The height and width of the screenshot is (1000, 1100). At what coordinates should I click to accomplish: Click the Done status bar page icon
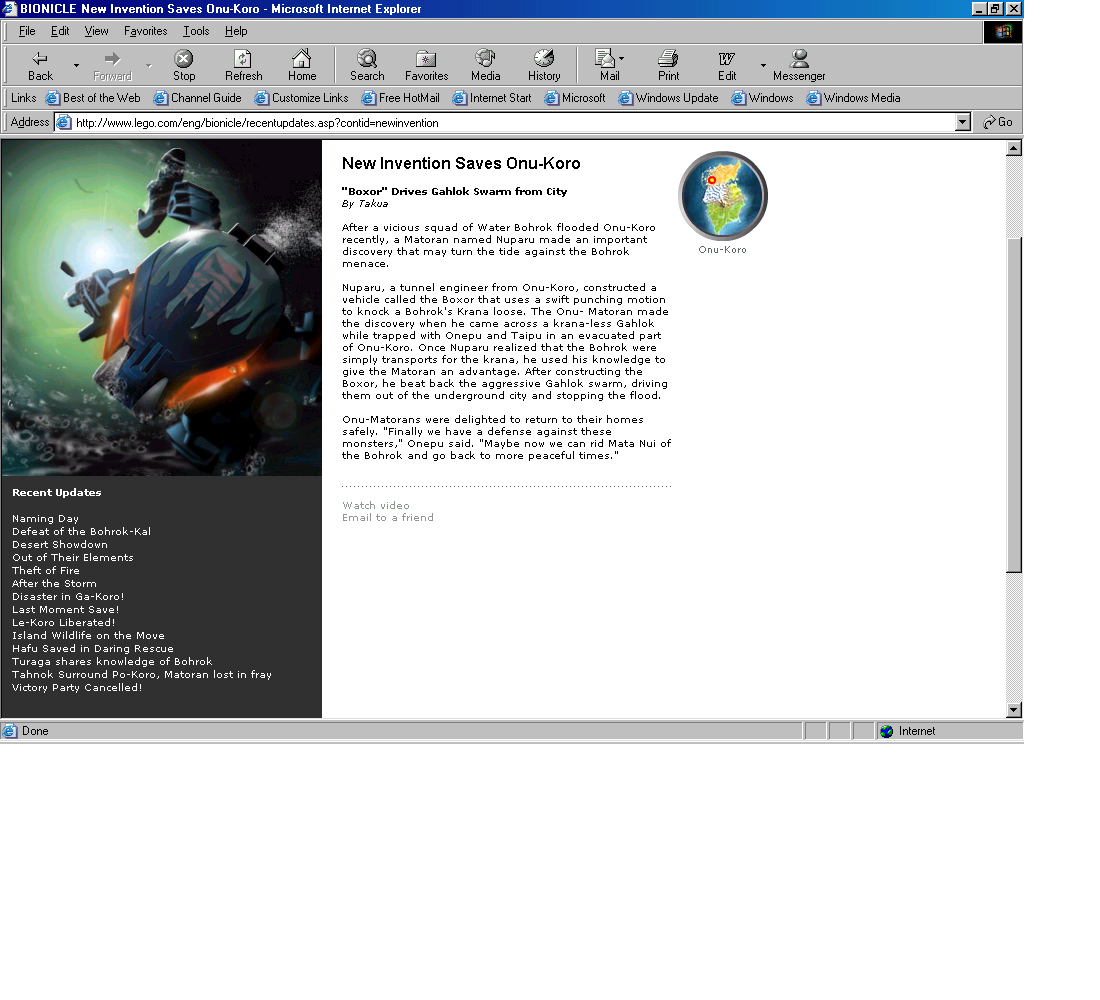(x=10, y=731)
